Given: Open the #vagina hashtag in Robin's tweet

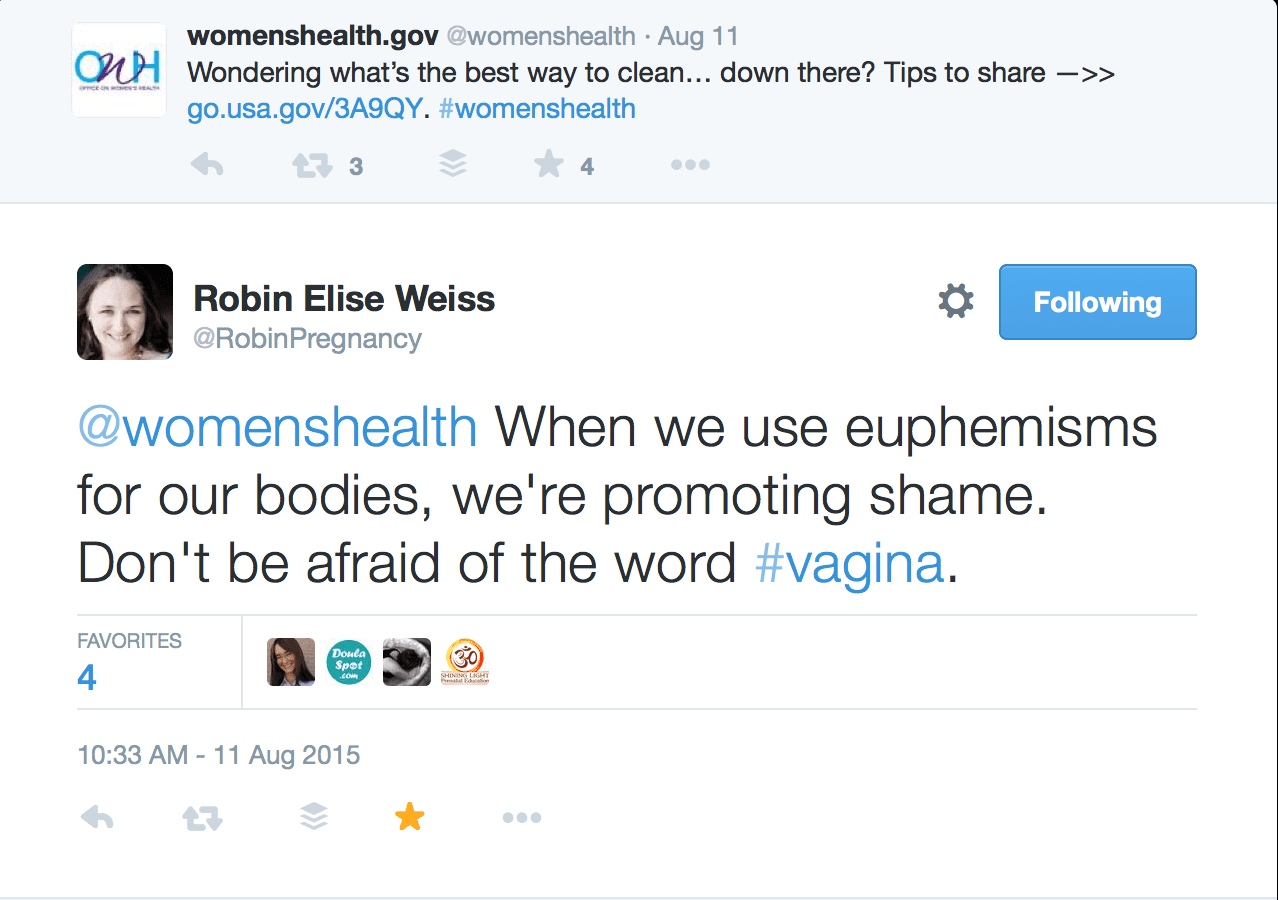Looking at the screenshot, I should 849,564.
